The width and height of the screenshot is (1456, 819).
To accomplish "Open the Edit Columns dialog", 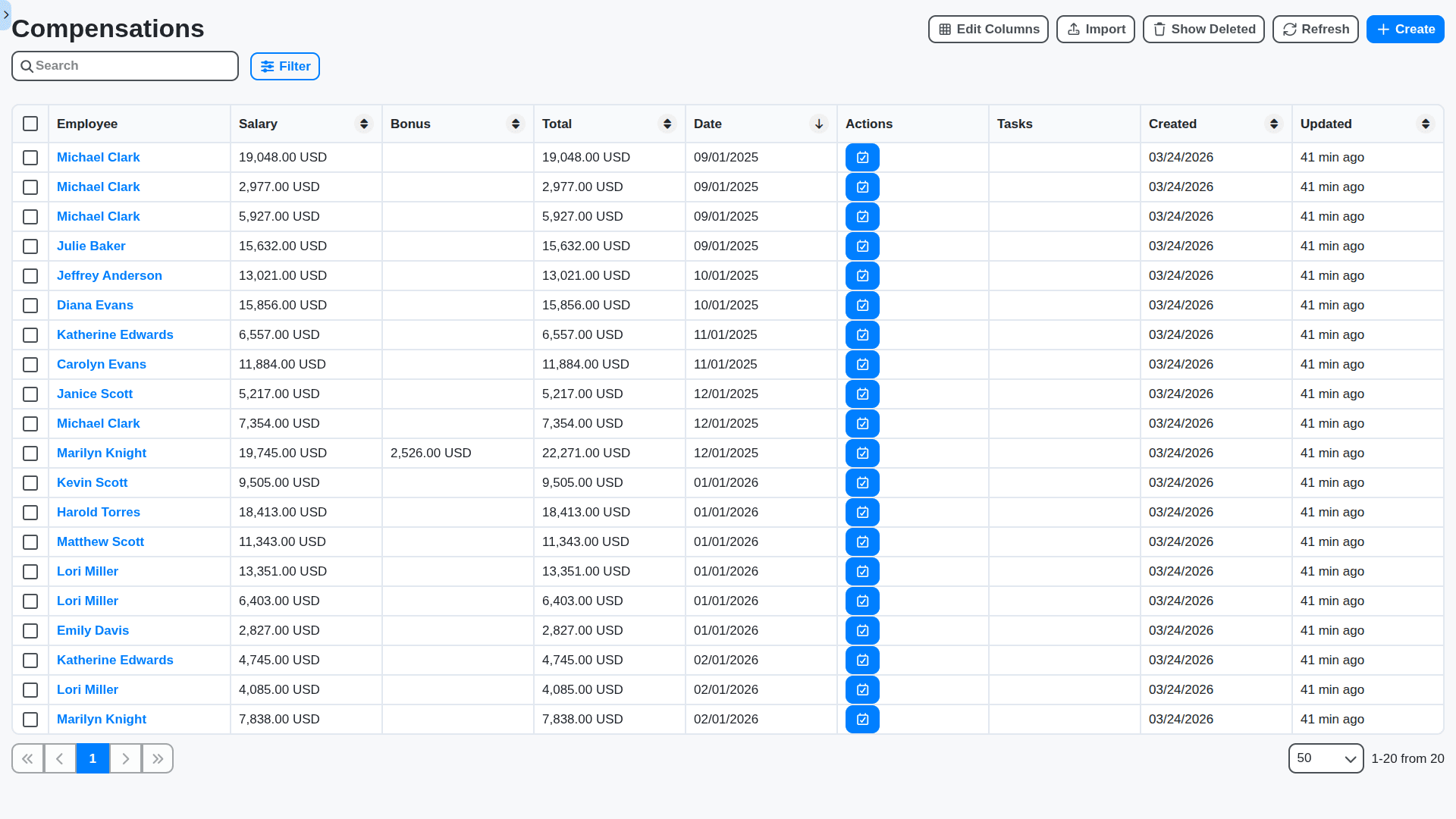I will (x=988, y=29).
